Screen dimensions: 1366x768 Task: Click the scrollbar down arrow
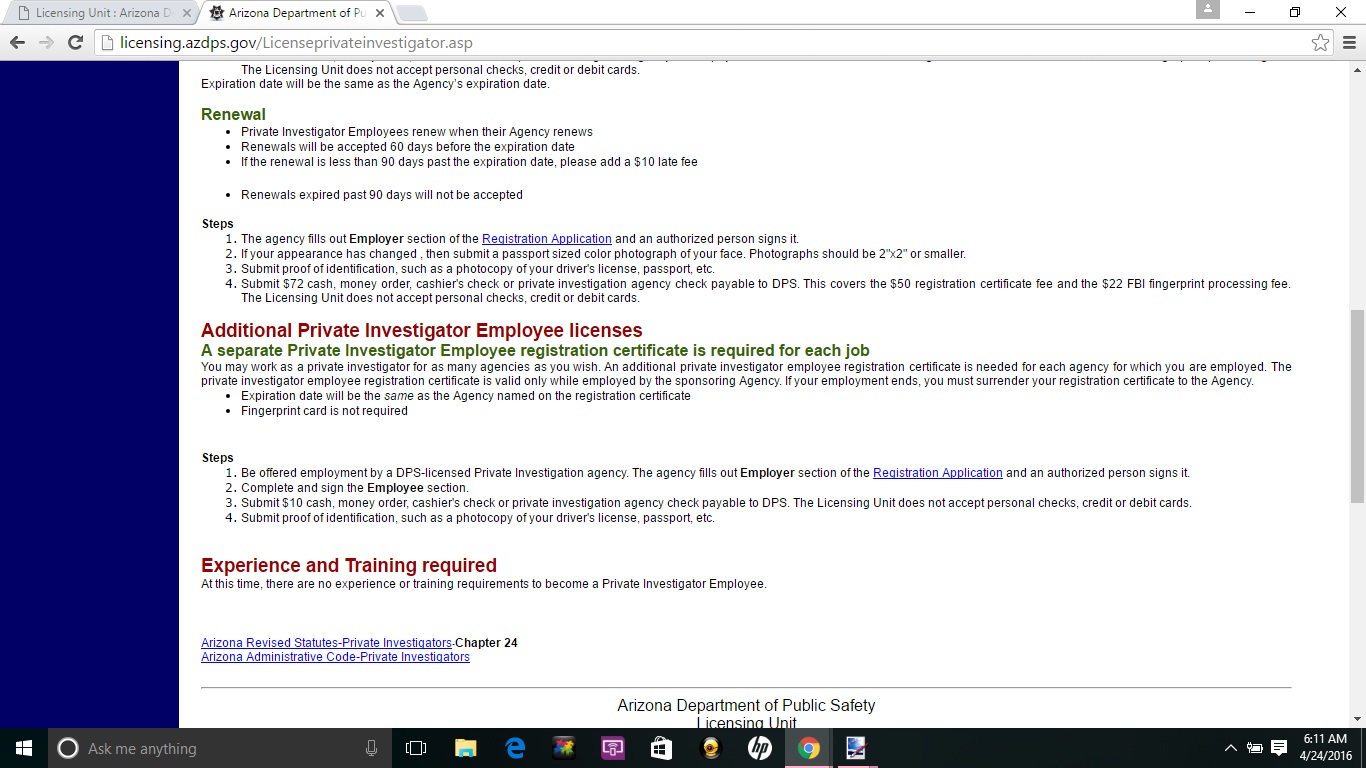pos(1357,719)
